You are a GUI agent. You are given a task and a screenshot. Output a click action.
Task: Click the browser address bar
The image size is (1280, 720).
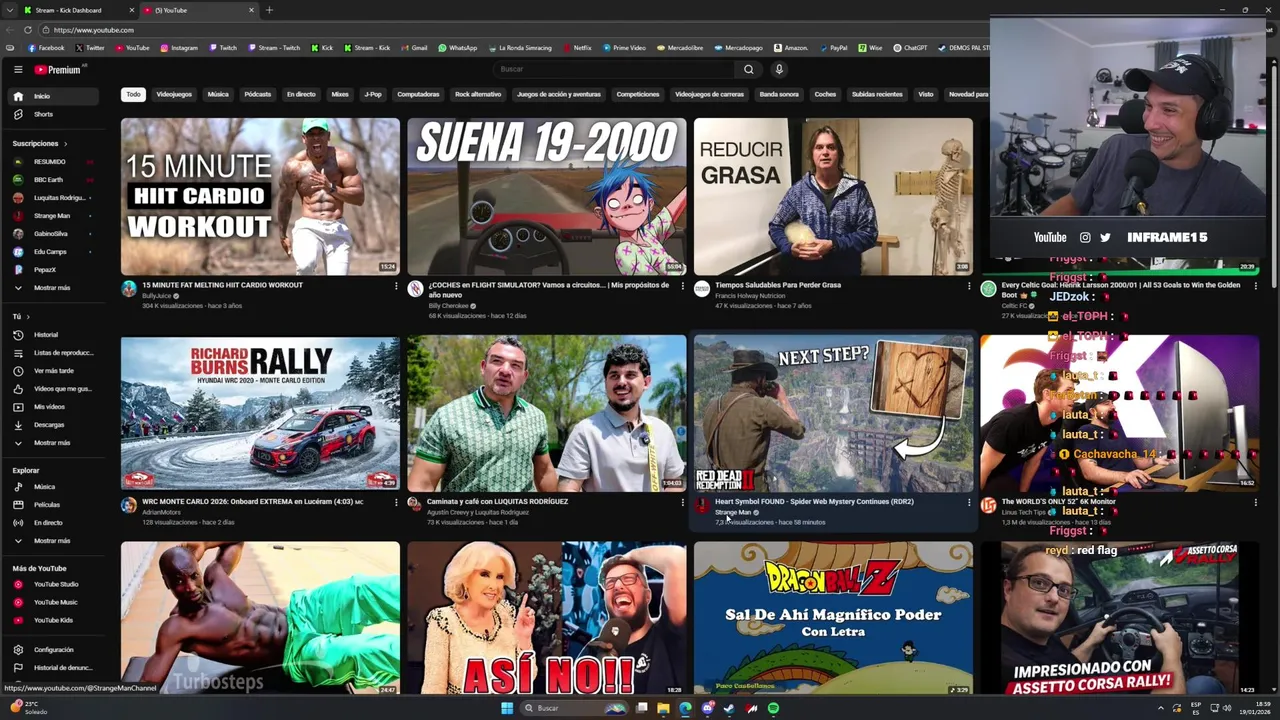[x=500, y=30]
